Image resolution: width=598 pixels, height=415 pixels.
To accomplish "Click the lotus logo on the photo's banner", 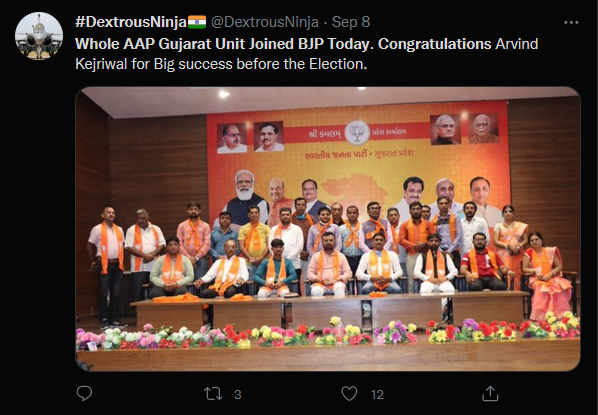I will [357, 132].
